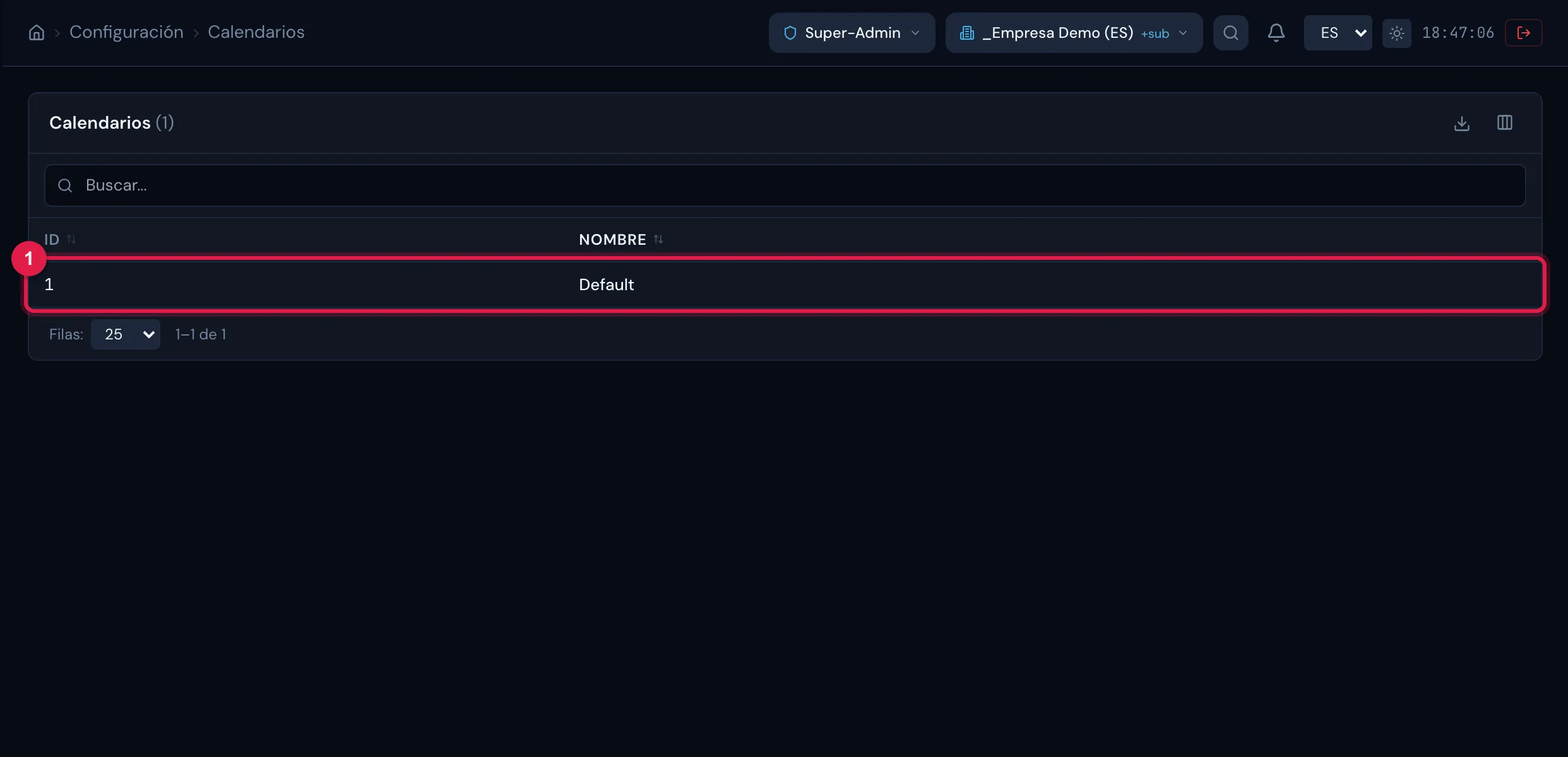Select the Default calendar name cell
1568x757 pixels.
click(x=606, y=285)
